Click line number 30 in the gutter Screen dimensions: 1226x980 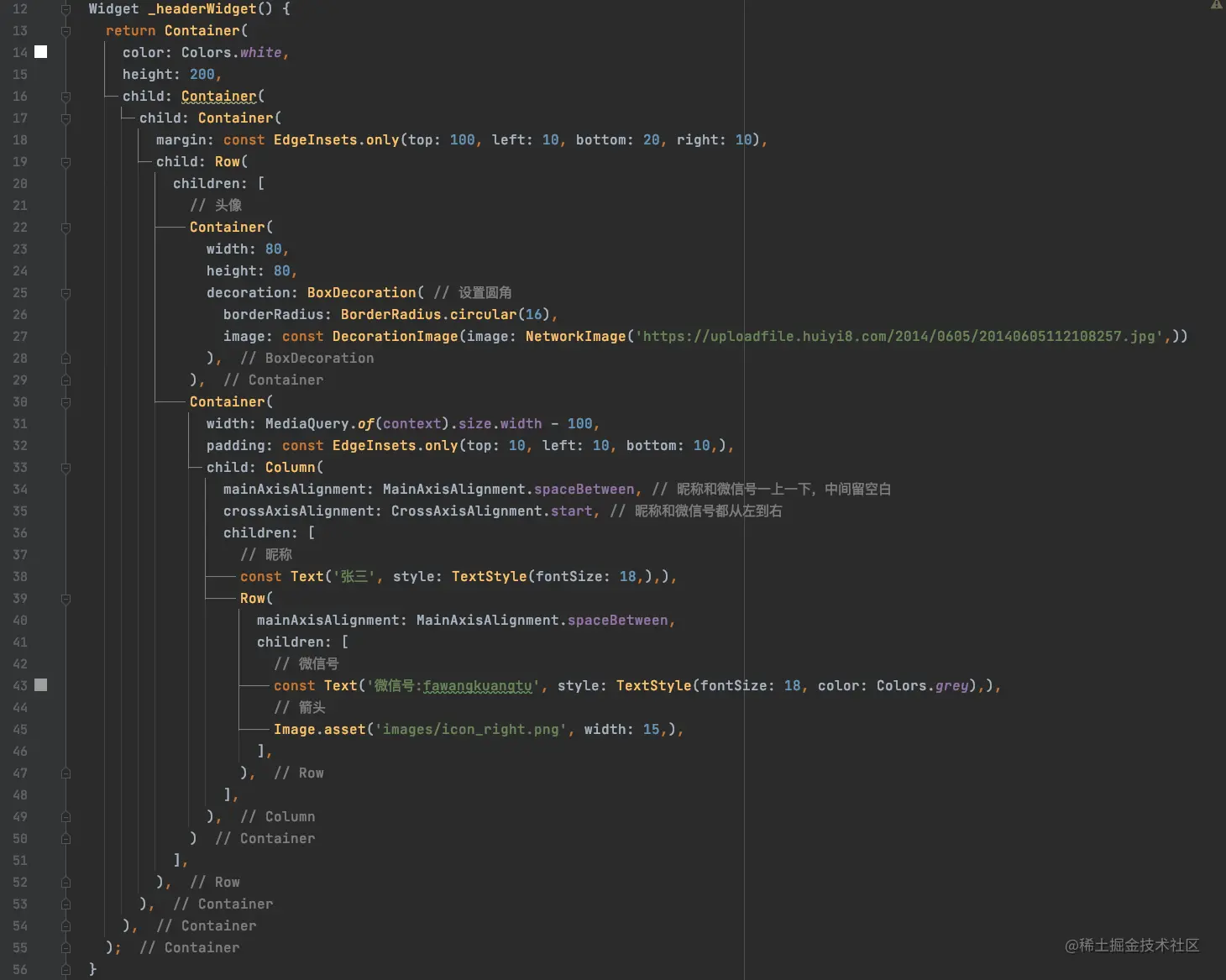20,402
